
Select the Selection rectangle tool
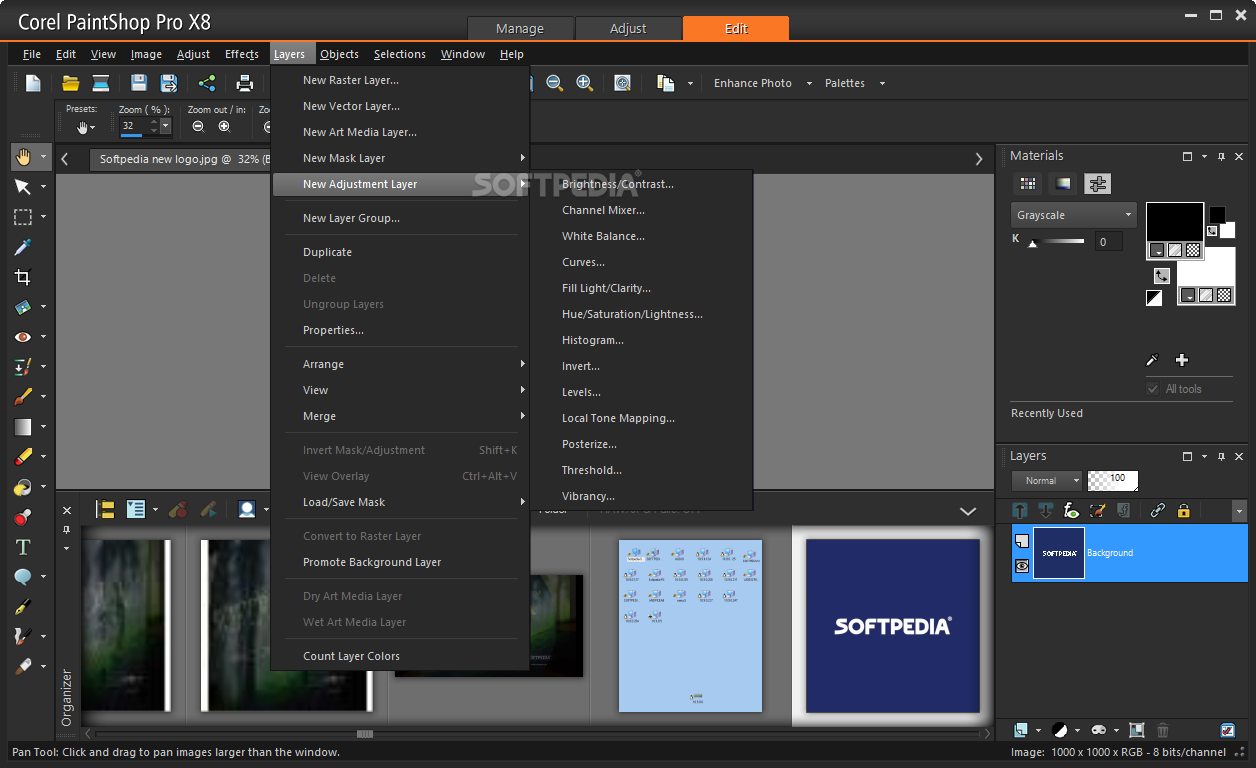click(23, 217)
